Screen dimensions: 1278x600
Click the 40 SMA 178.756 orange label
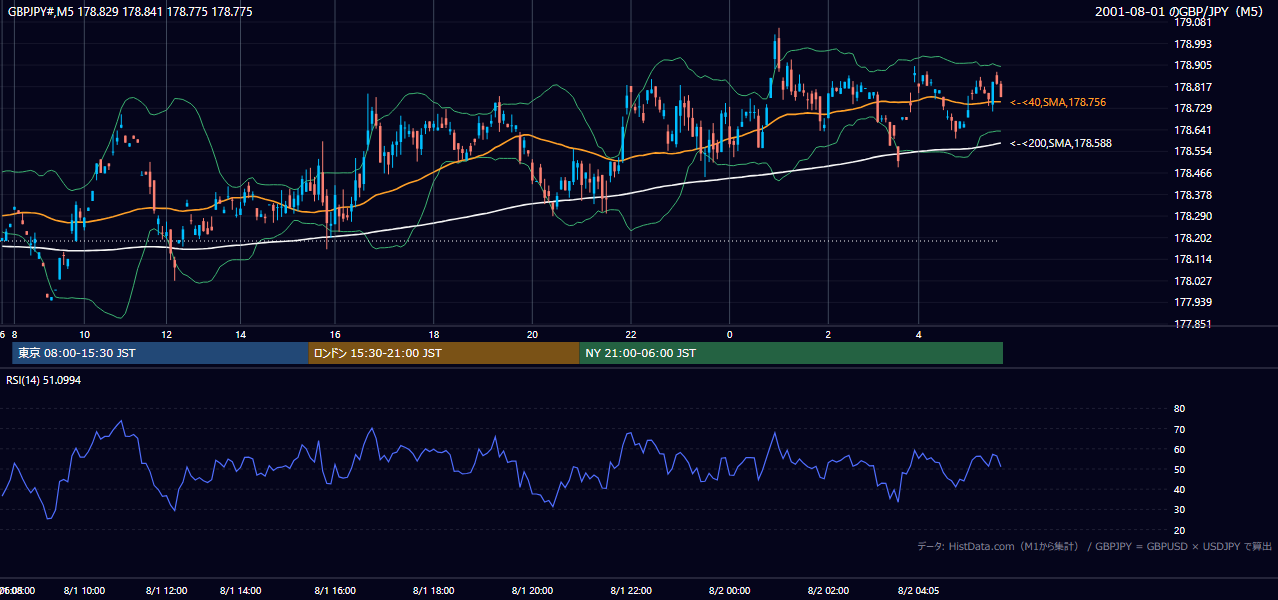(x=1058, y=102)
